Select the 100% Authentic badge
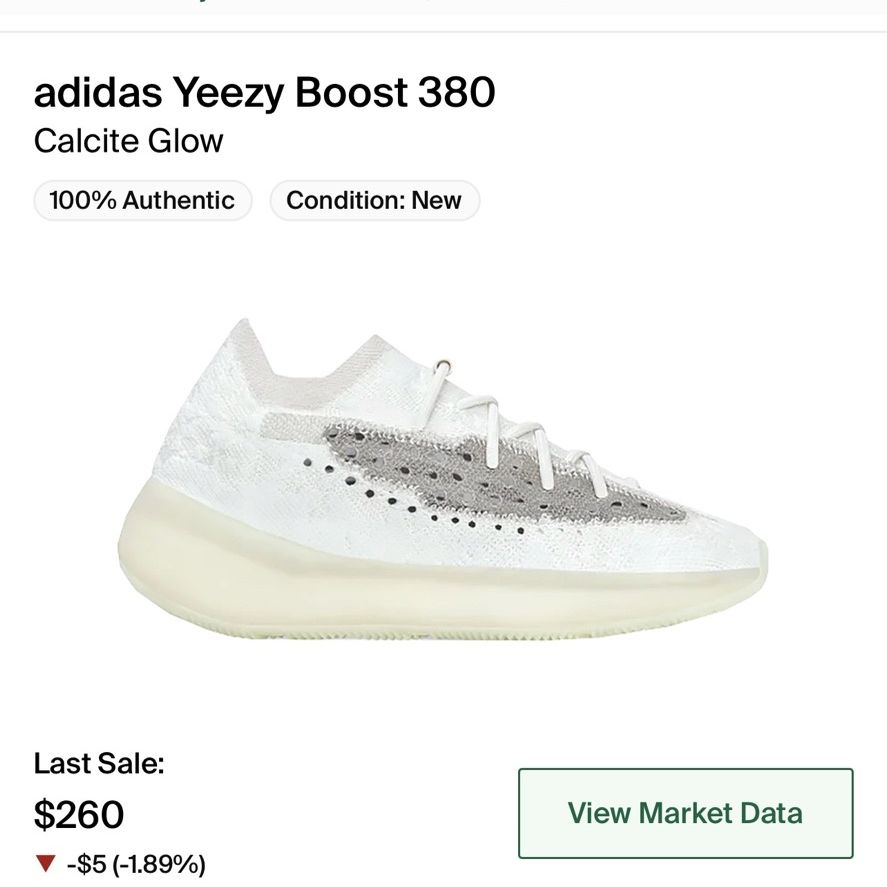The height and width of the screenshot is (887, 887). (143, 200)
